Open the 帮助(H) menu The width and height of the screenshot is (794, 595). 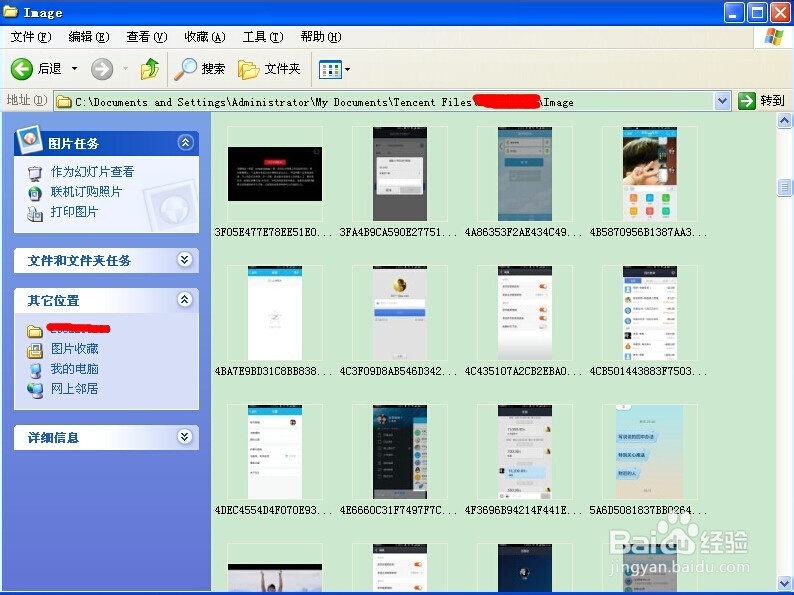pos(321,37)
